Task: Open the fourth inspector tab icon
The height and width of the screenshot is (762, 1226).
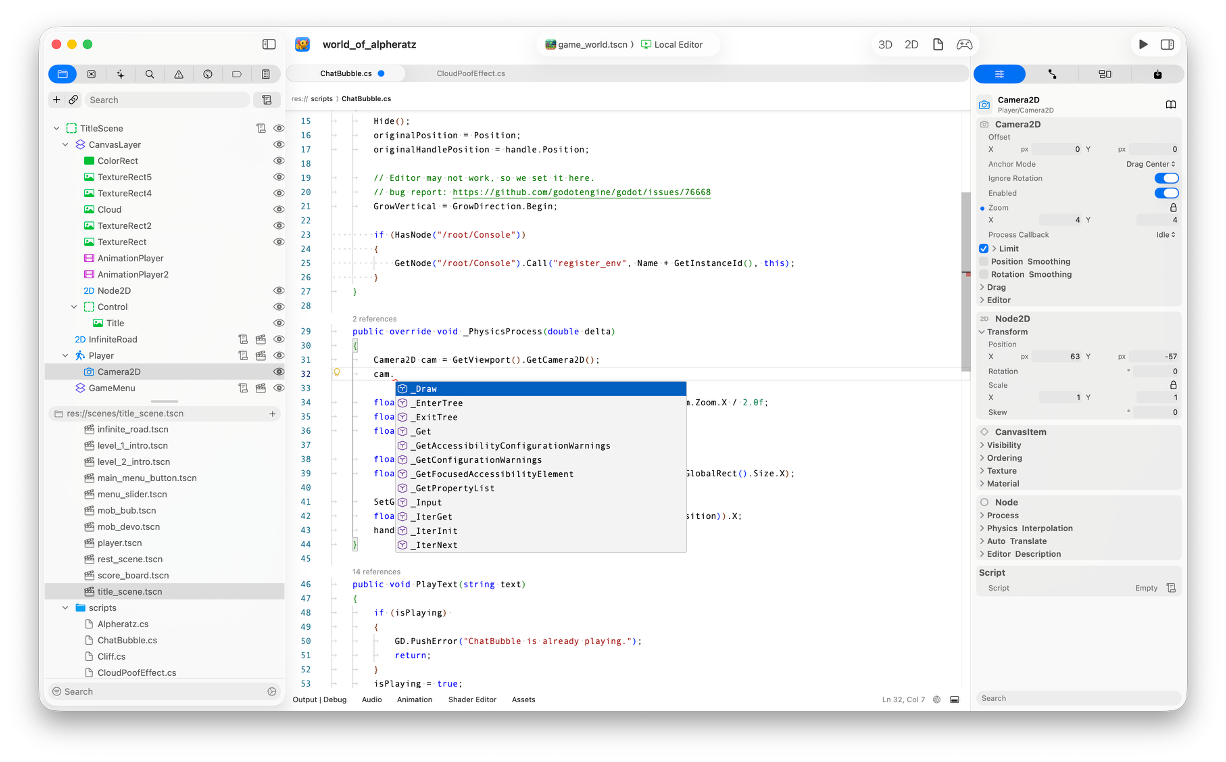Action: coord(1158,74)
